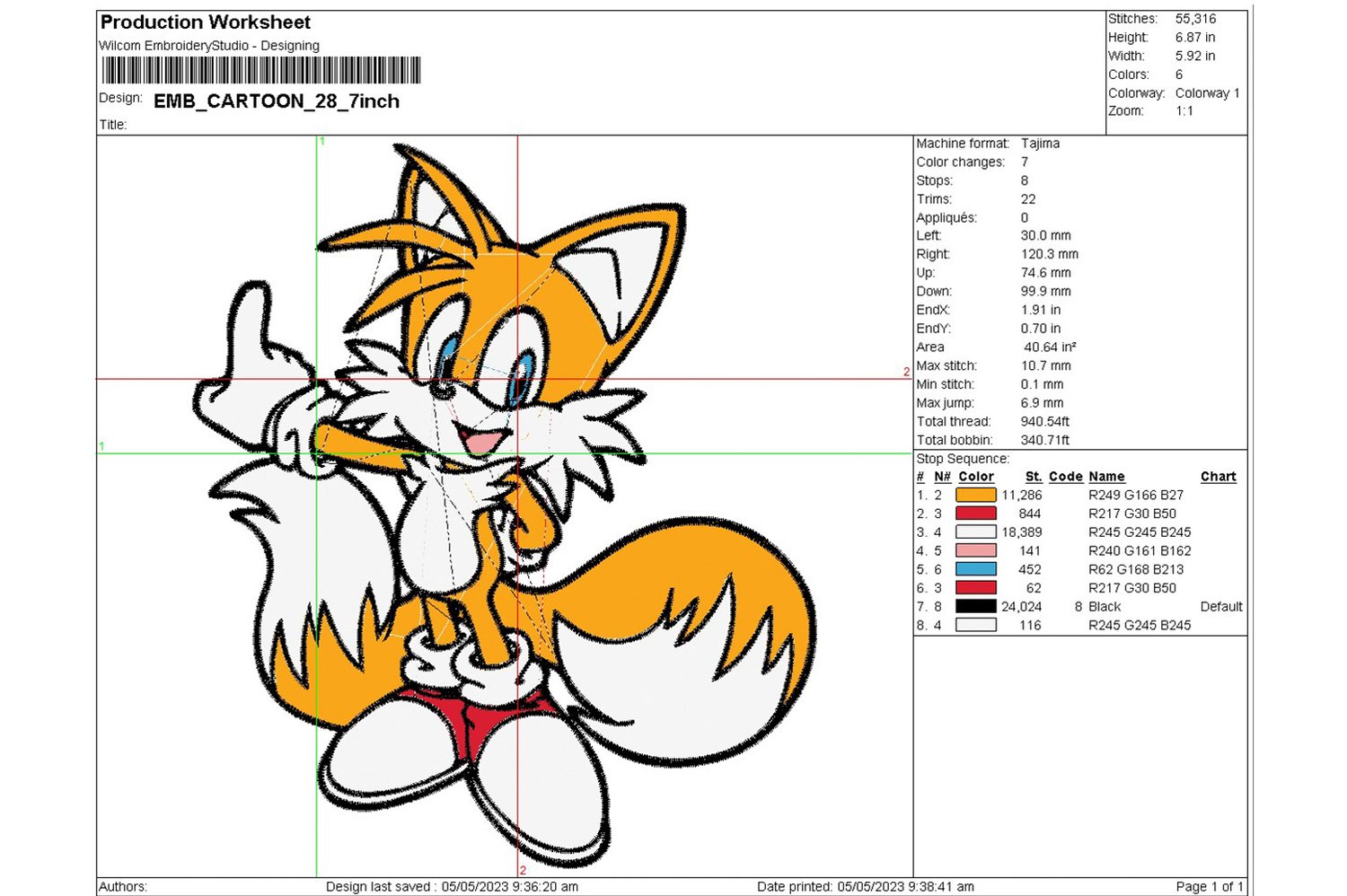Click the "Code" column header

pos(1066,477)
